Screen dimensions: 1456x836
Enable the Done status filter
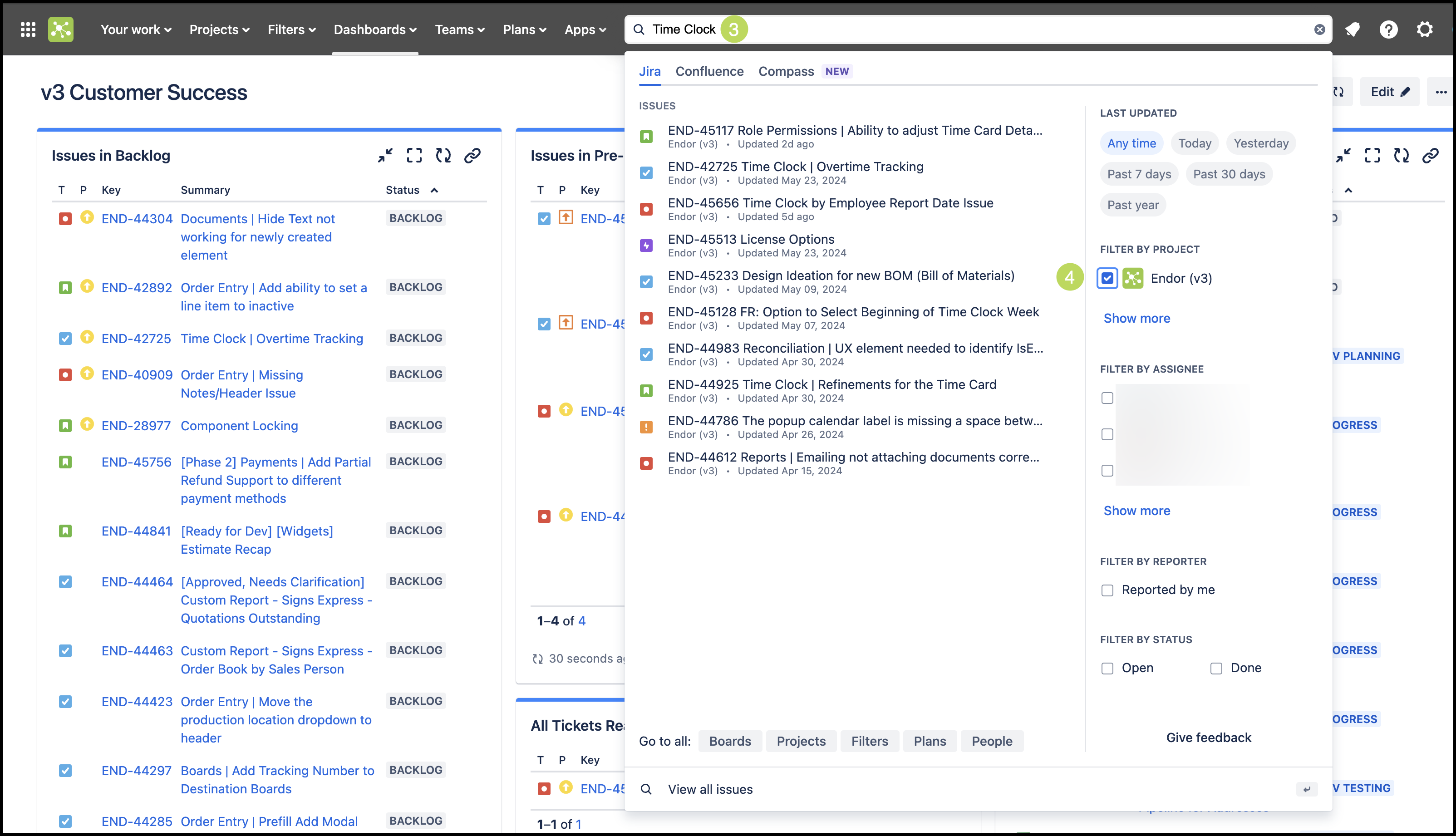[1216, 669]
